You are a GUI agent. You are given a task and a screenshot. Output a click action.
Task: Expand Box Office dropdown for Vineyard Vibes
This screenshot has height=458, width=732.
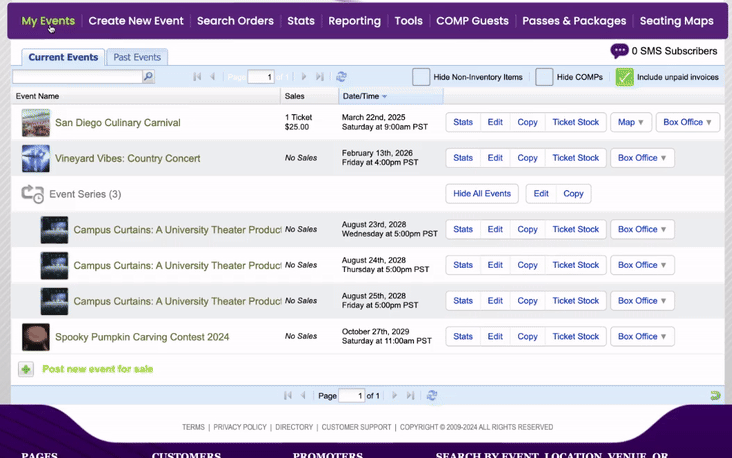coord(642,158)
